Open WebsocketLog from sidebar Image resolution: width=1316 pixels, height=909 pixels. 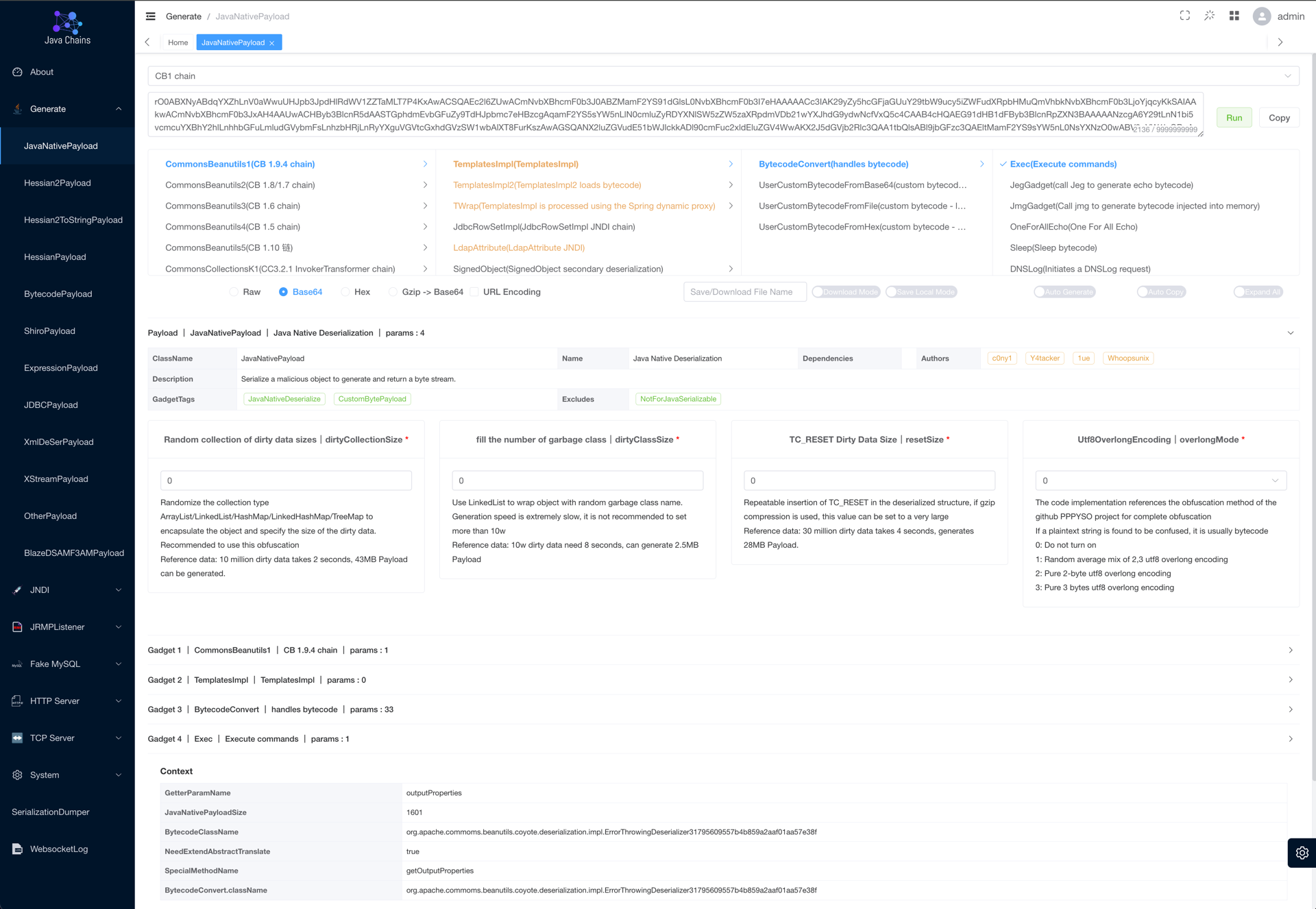pyautogui.click(x=59, y=849)
